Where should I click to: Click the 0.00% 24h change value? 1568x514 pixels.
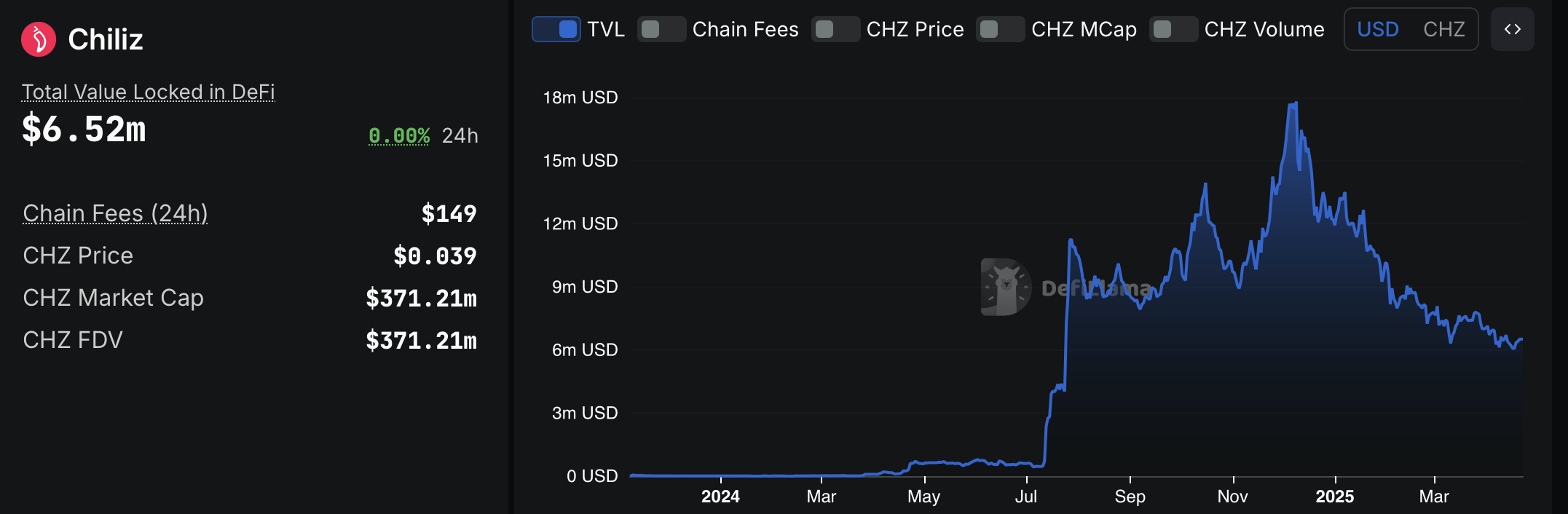coord(399,136)
